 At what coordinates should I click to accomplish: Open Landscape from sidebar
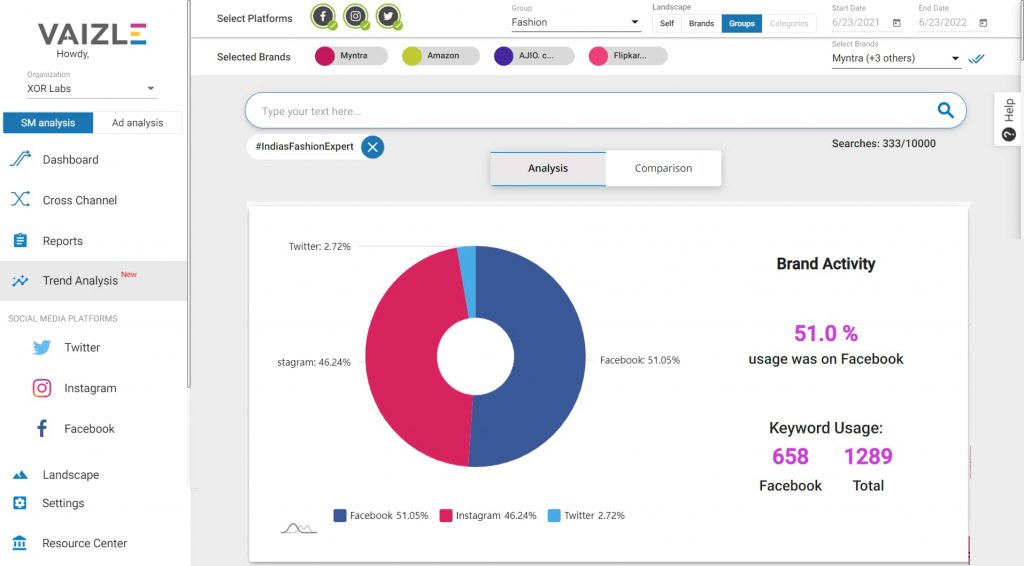(x=71, y=475)
